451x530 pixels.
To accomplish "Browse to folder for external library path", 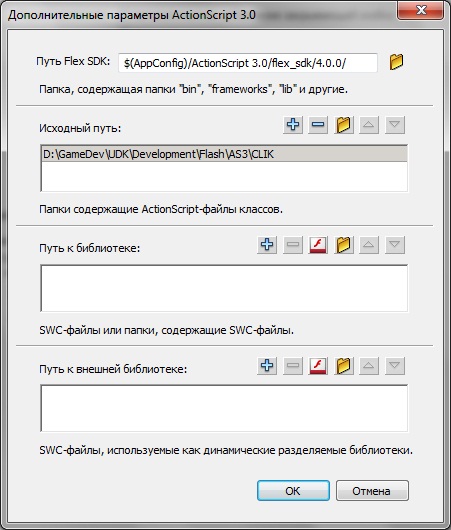I will click(343, 366).
